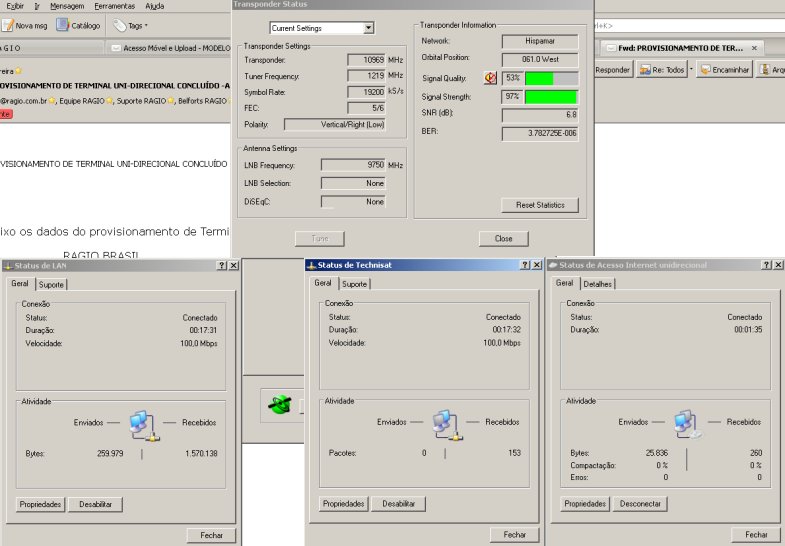Open the Catálogo address book icon

[x=62, y=25]
